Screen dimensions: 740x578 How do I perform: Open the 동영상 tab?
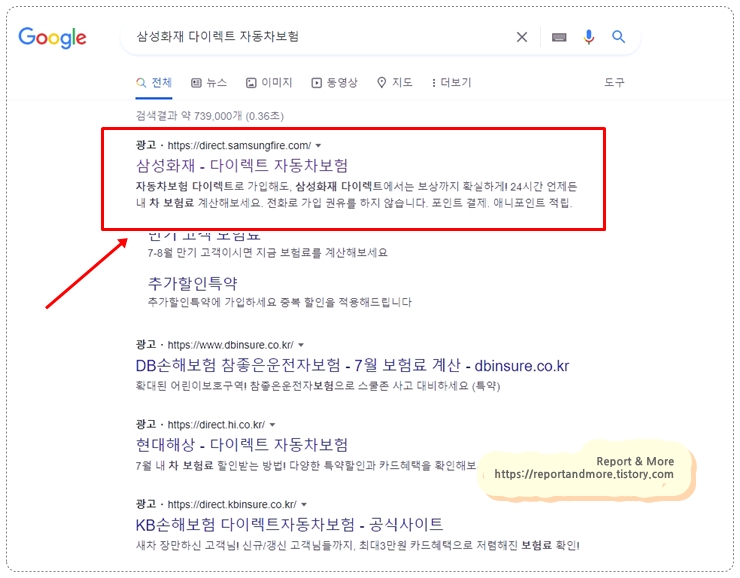pos(334,83)
